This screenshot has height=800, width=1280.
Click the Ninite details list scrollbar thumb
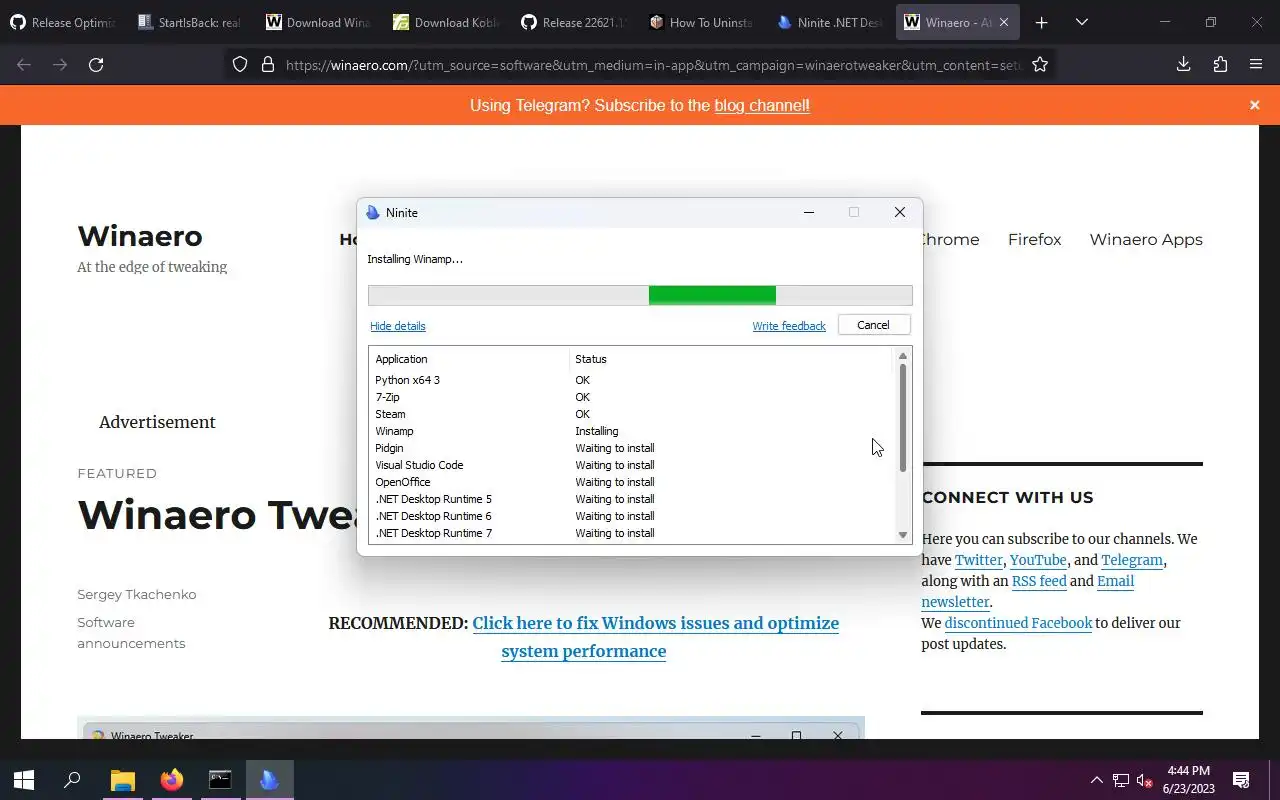tap(903, 418)
